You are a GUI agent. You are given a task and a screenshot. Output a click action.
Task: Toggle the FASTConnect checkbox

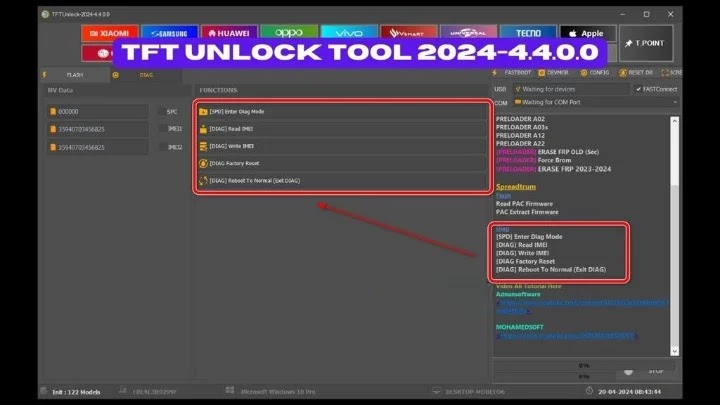pos(638,89)
